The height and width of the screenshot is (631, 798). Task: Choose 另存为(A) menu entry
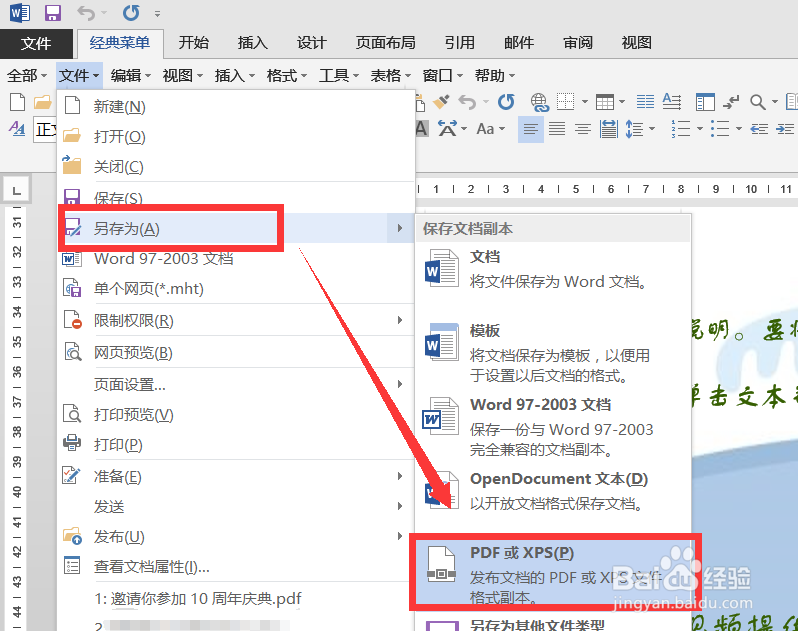pos(236,228)
